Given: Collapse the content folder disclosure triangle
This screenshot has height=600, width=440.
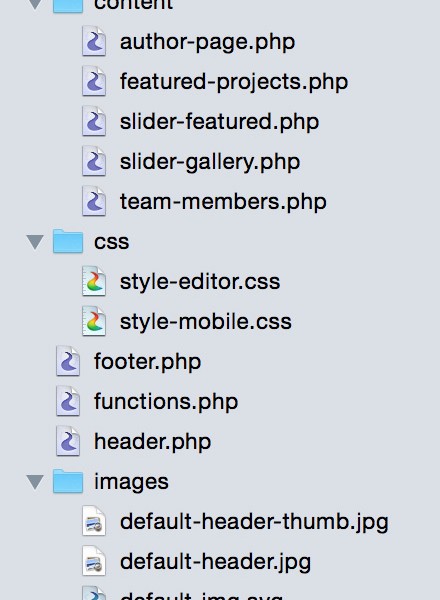Looking at the screenshot, I should pos(35,4).
